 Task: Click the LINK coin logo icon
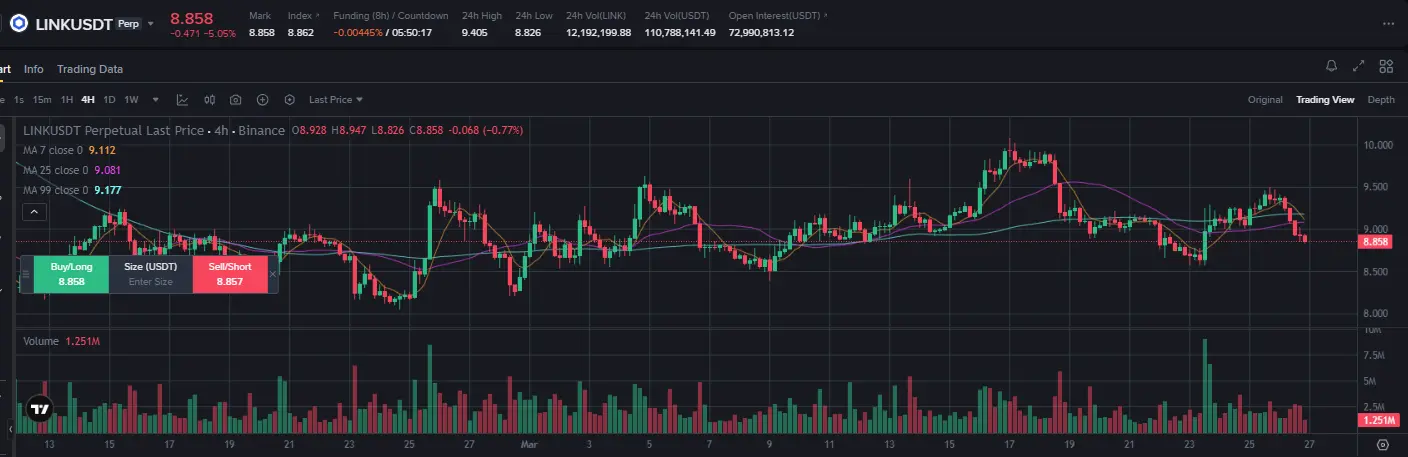click(17, 23)
